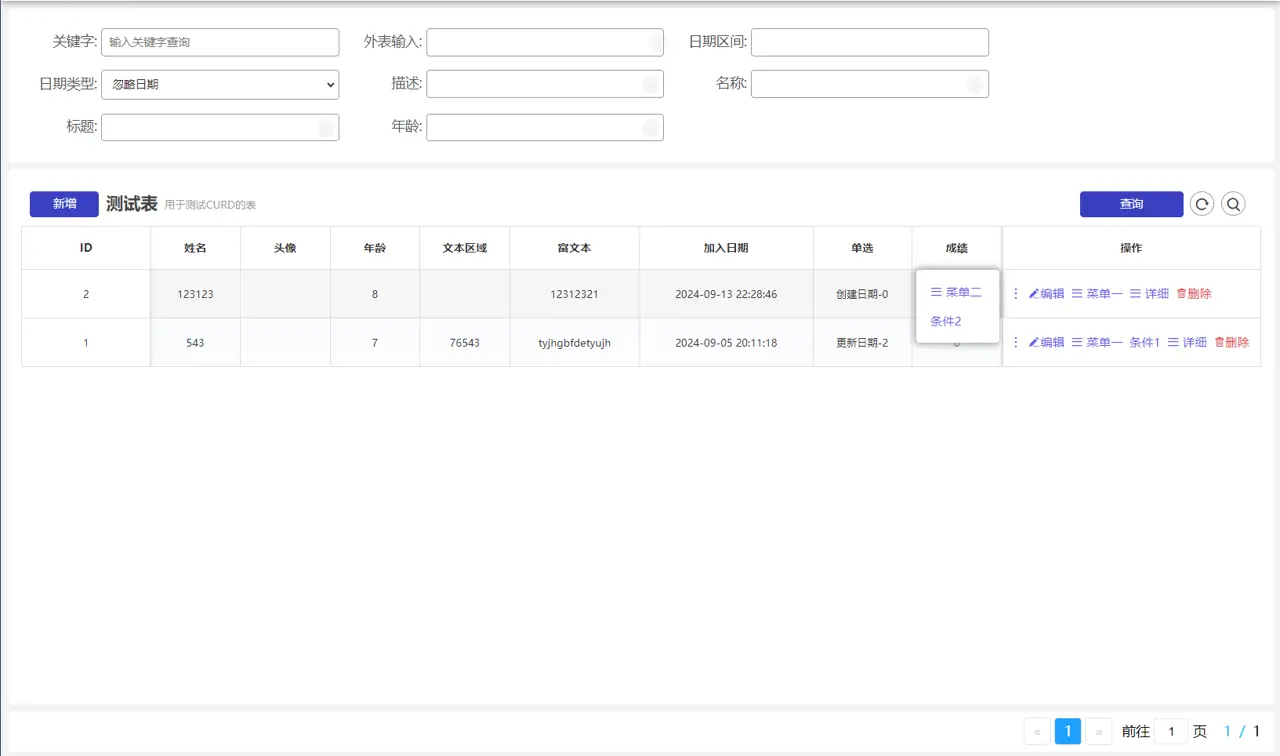This screenshot has width=1280, height=756.
Task: Click the 操作 column header
Action: pos(1131,248)
